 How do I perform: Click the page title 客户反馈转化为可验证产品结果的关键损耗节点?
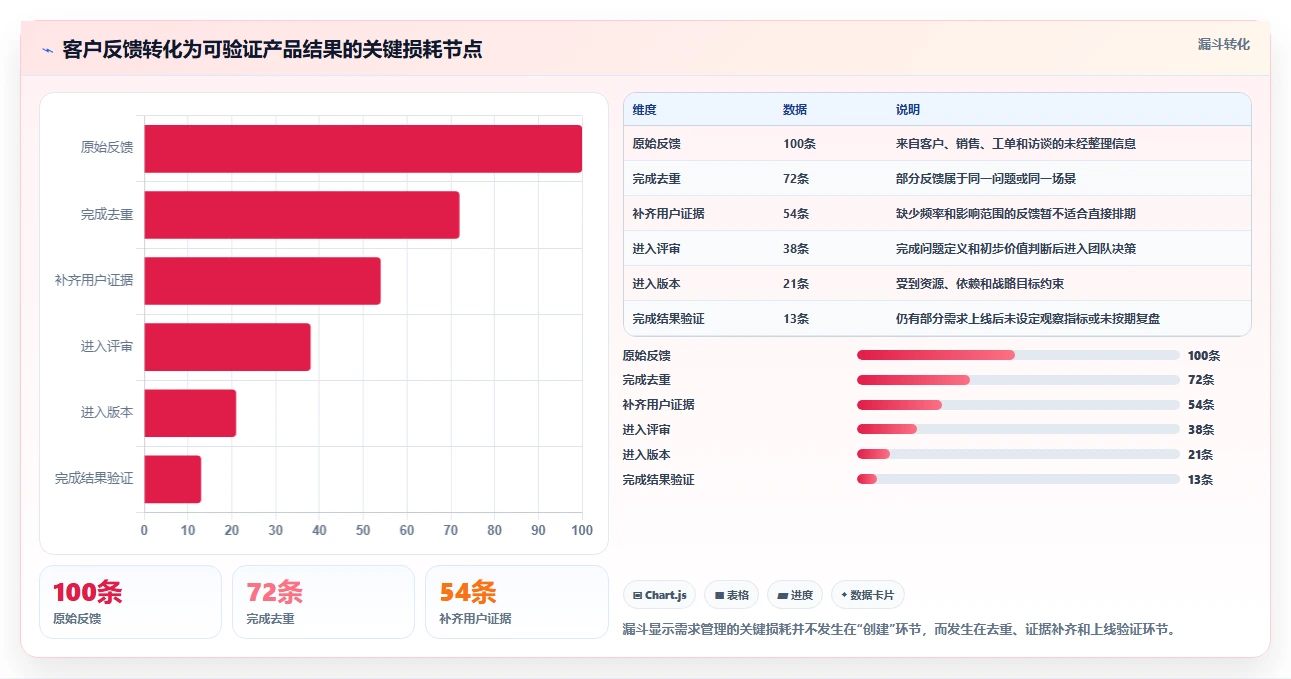(x=272, y=49)
